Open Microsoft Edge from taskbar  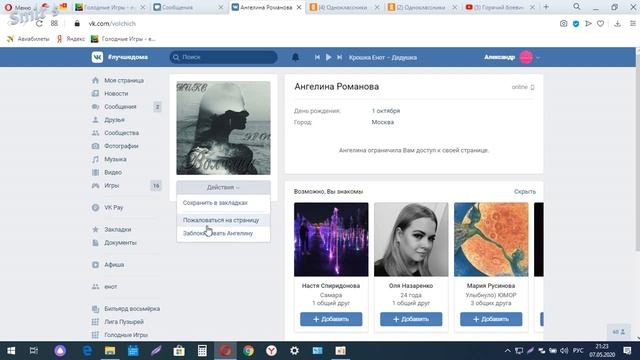(87, 351)
